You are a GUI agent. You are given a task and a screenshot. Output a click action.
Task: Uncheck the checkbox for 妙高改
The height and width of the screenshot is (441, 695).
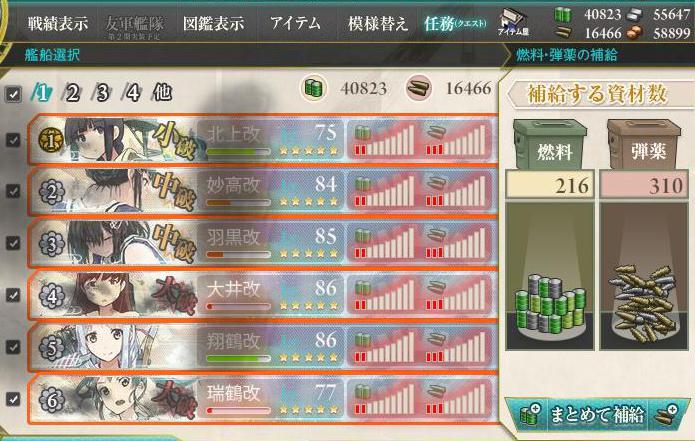13,191
